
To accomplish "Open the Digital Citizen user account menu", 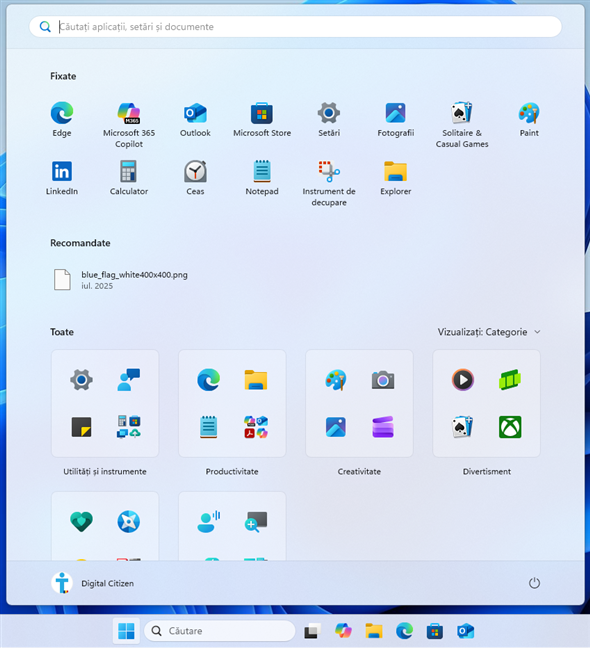I will pyautogui.click(x=93, y=583).
